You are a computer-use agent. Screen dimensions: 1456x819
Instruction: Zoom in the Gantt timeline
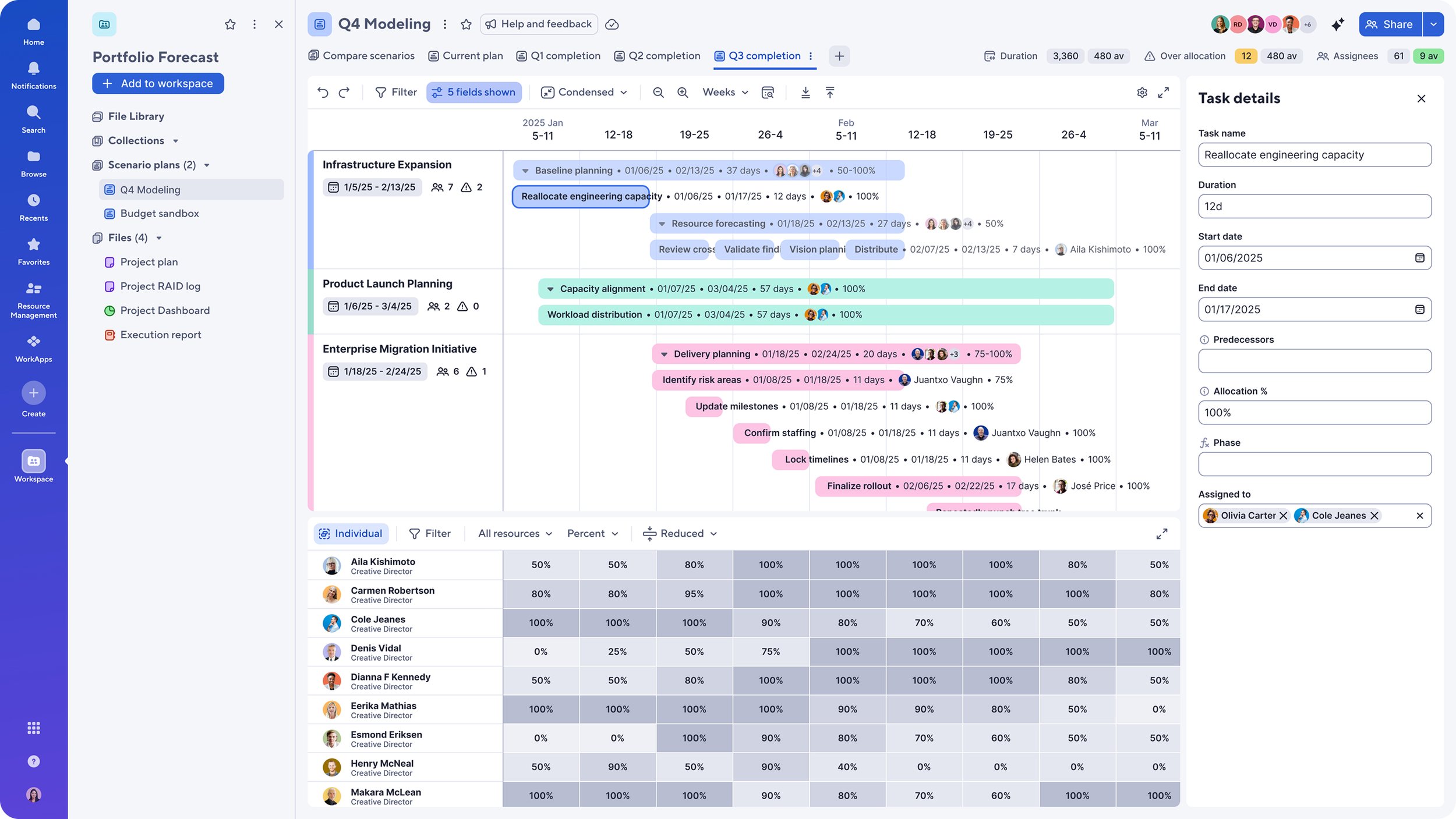(683, 93)
